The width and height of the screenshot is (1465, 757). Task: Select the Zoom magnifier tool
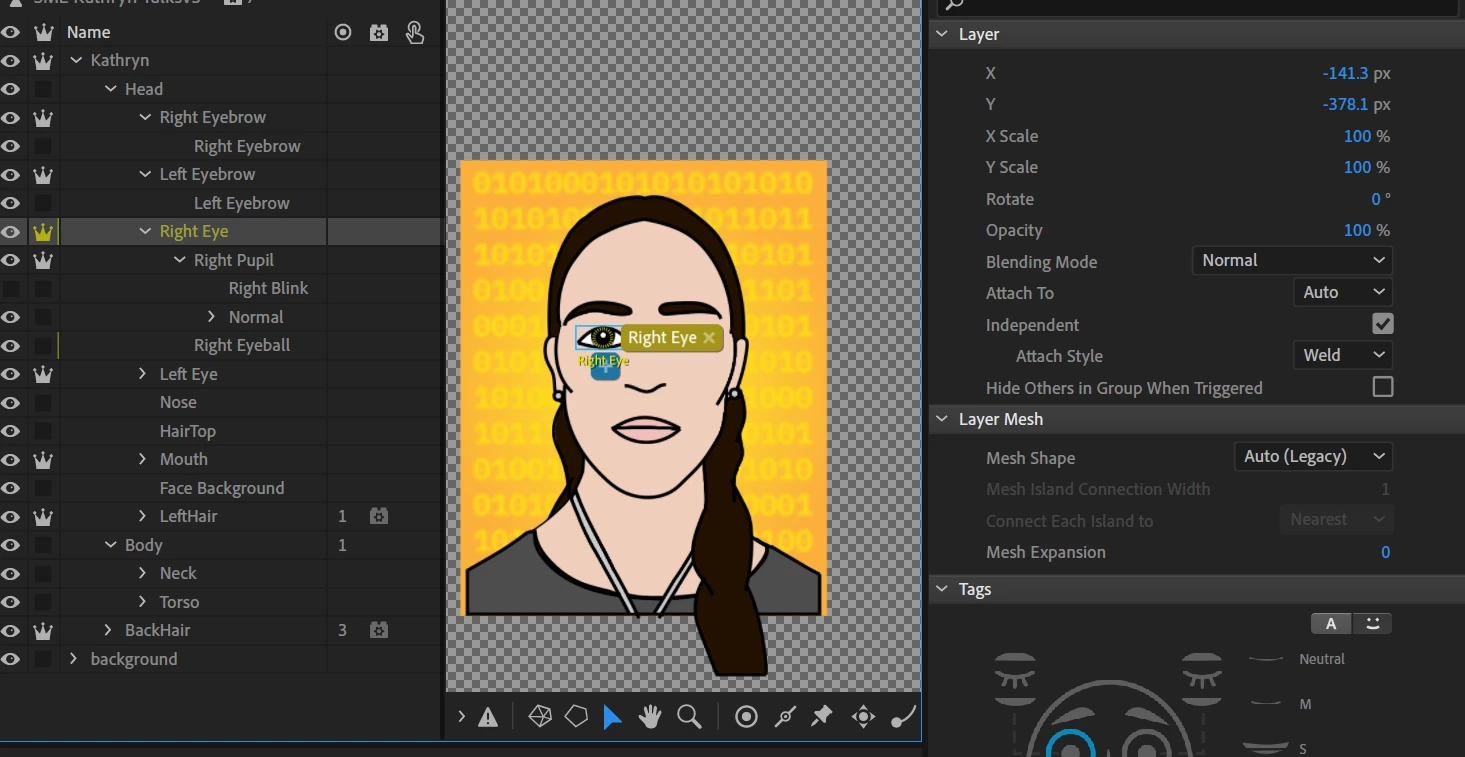point(689,716)
